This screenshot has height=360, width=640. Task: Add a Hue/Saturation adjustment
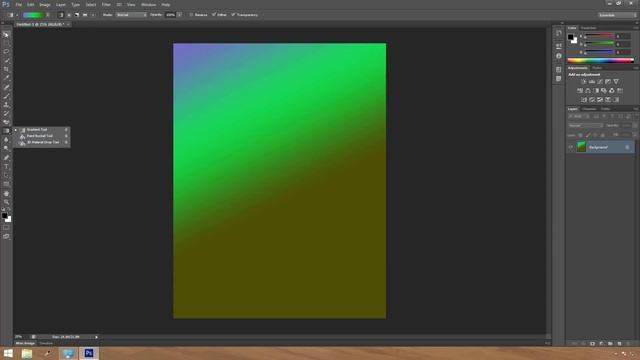580,91
